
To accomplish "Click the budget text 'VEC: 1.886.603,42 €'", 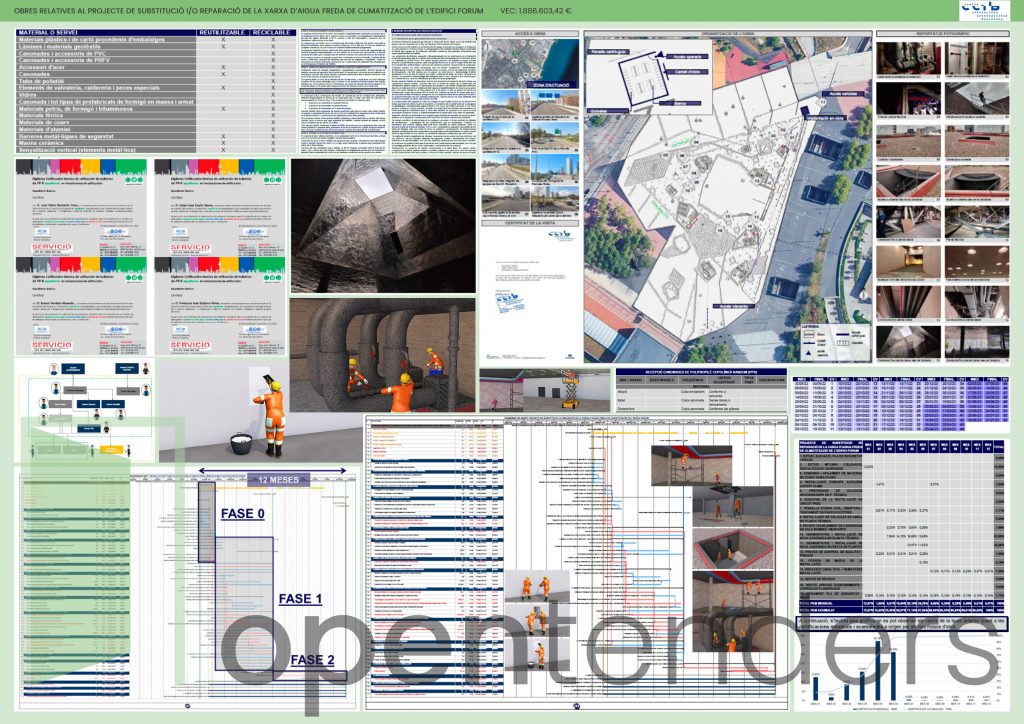I will click(536, 10).
